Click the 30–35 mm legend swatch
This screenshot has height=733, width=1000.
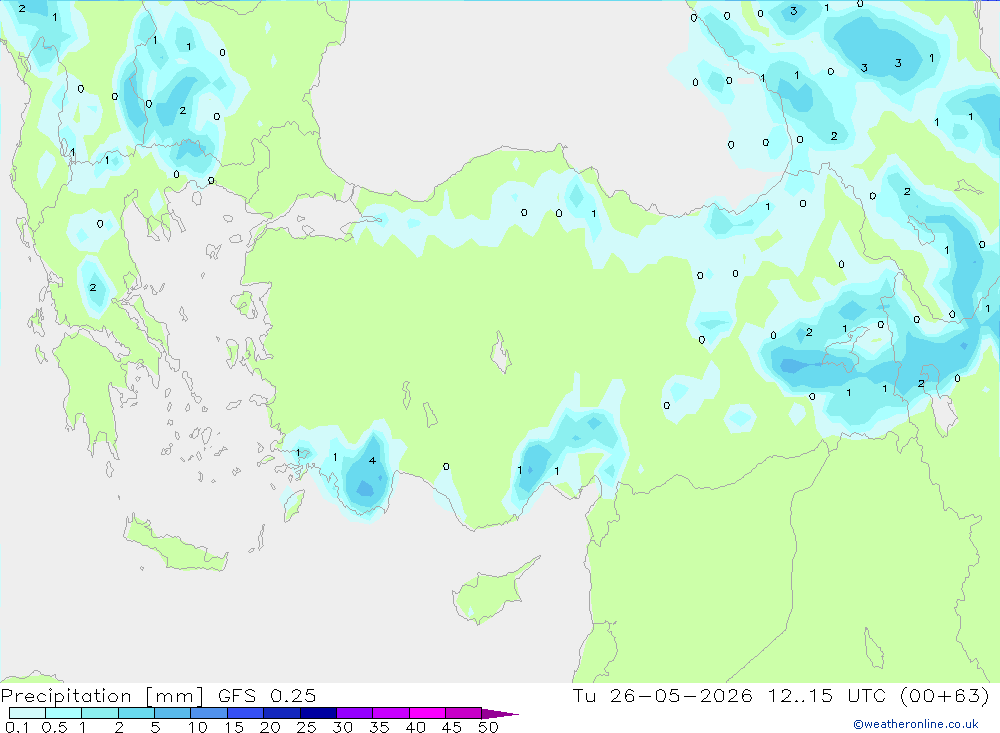pyautogui.click(x=355, y=713)
